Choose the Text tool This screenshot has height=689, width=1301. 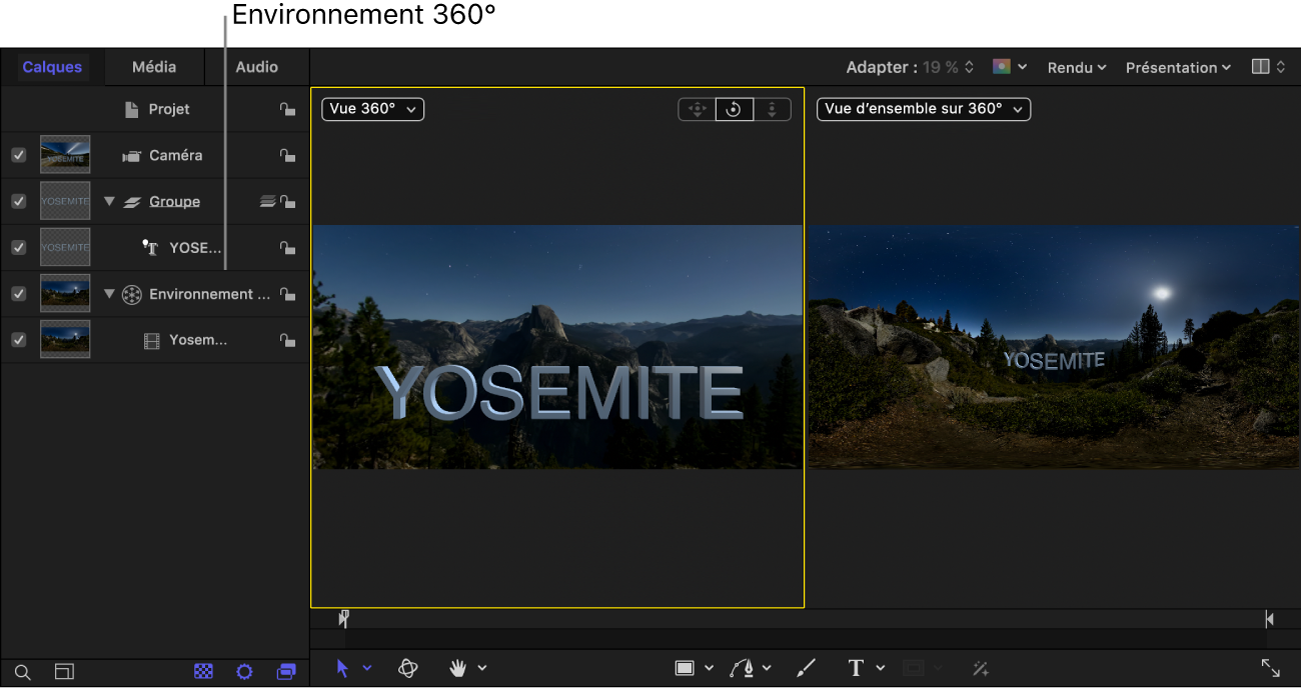click(x=855, y=667)
